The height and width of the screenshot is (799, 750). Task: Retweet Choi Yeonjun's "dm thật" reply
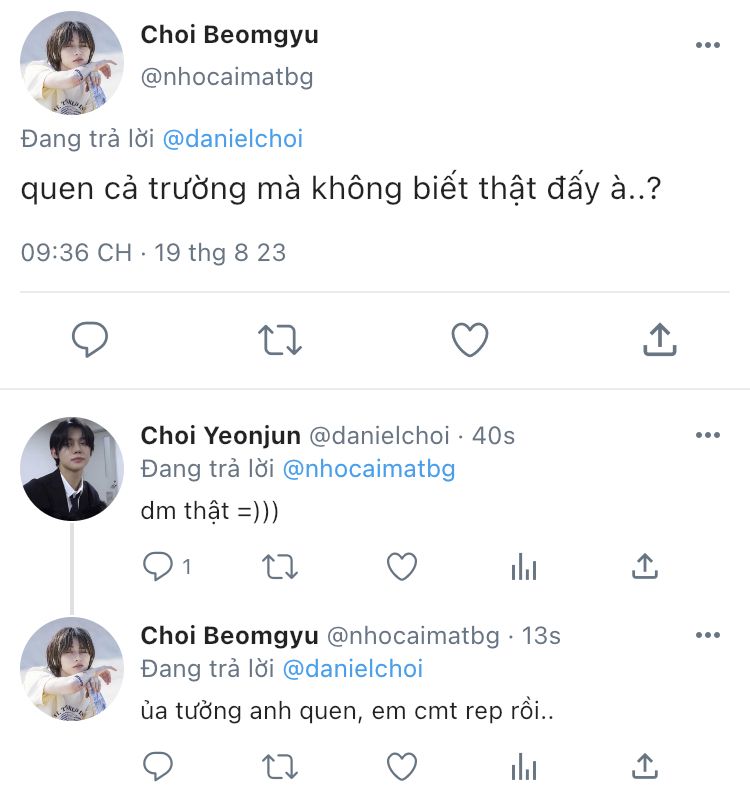[280, 567]
